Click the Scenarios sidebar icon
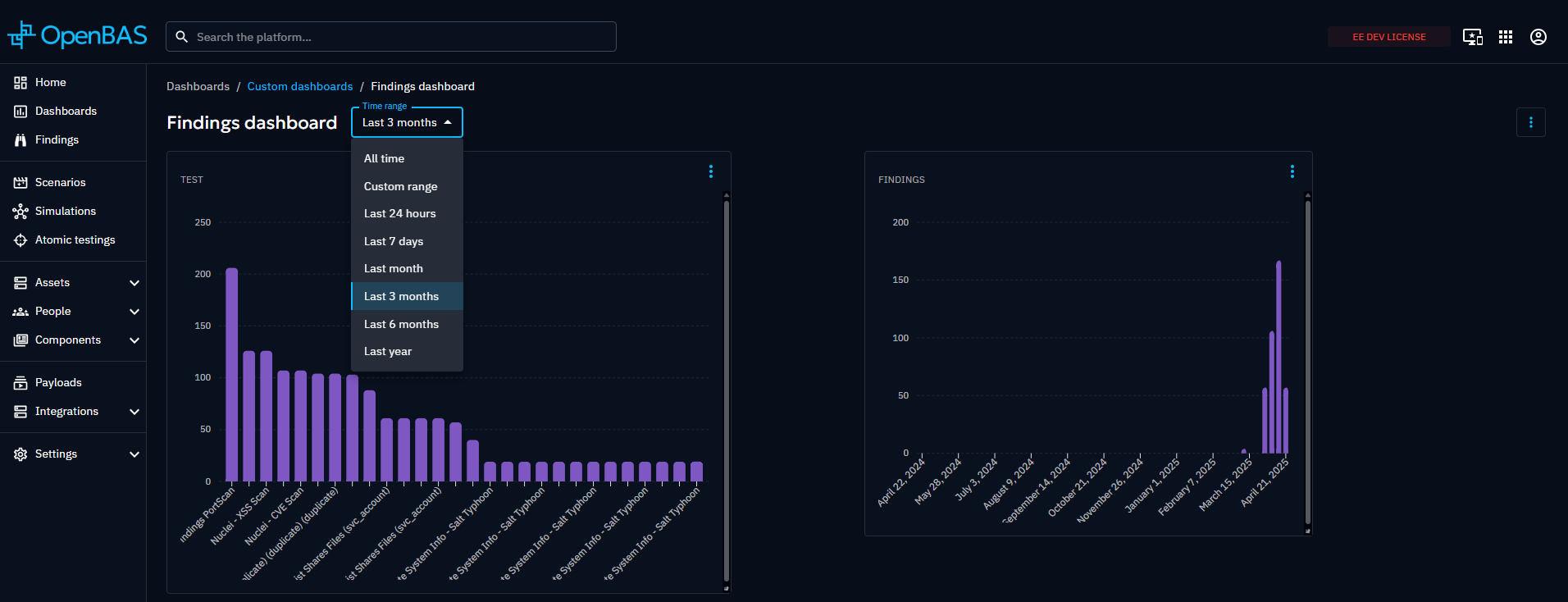The width and height of the screenshot is (1568, 602). (x=21, y=183)
